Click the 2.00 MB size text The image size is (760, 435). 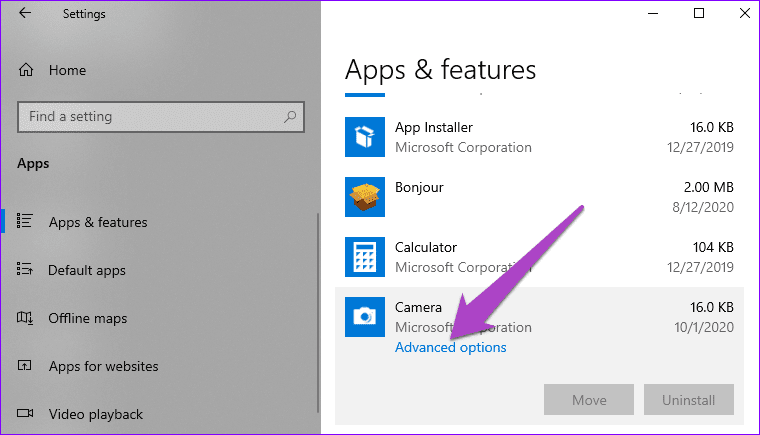tap(709, 187)
